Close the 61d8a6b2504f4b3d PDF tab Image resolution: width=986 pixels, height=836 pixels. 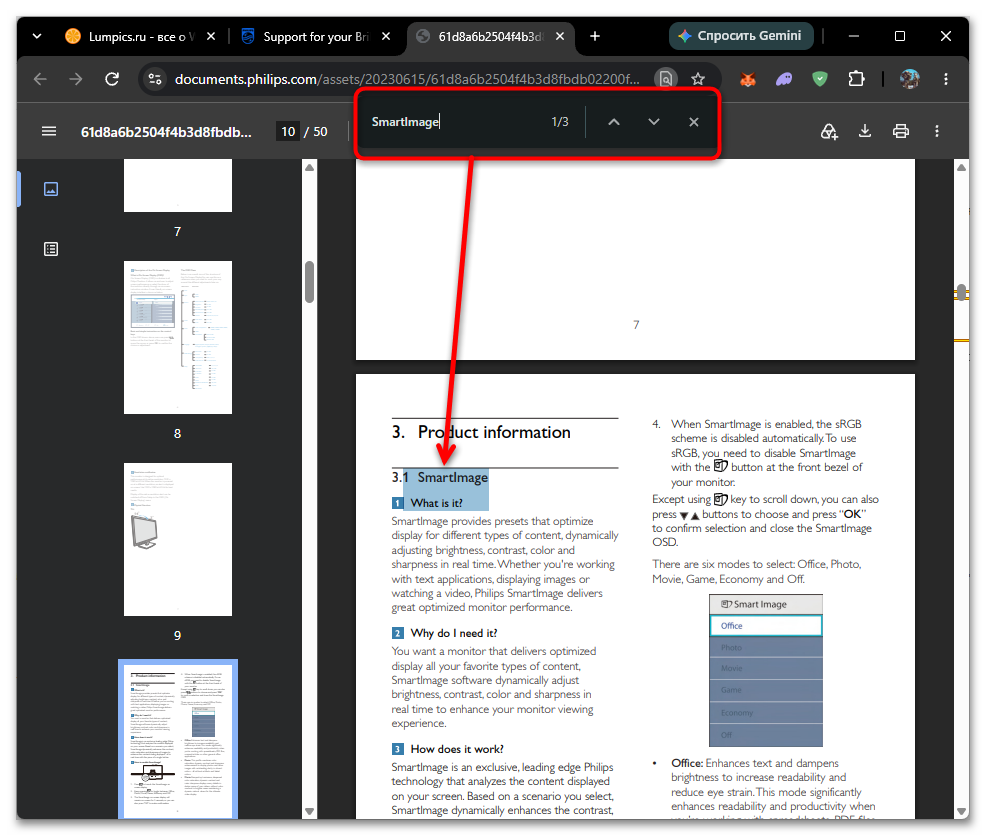560,36
